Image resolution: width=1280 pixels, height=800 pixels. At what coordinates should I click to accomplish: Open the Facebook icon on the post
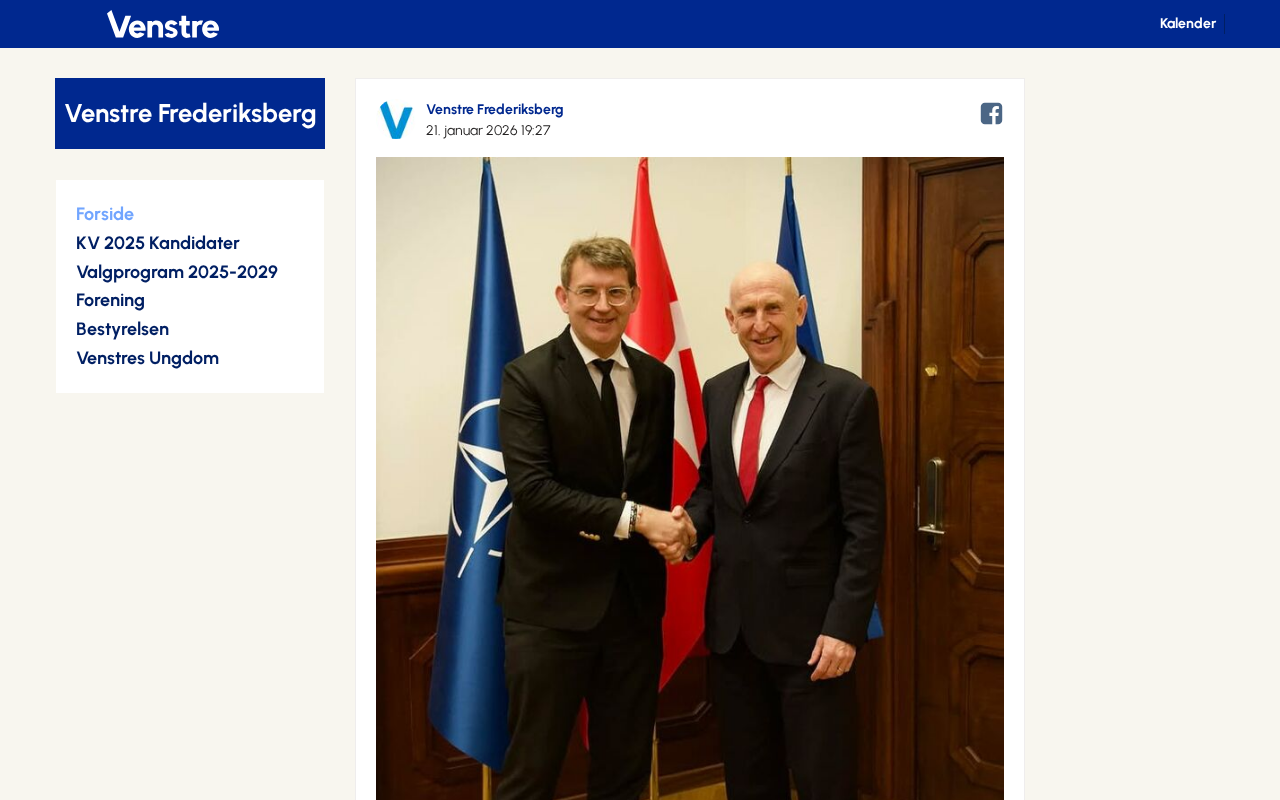(x=991, y=114)
